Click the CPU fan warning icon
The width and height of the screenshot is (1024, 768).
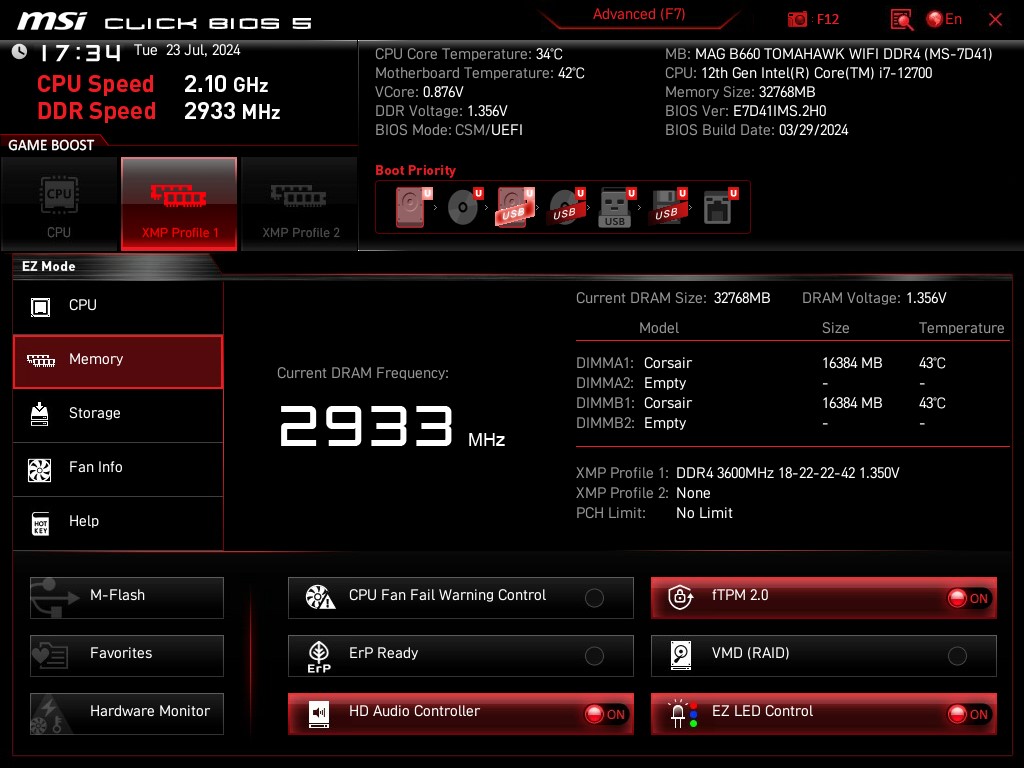[x=320, y=597]
